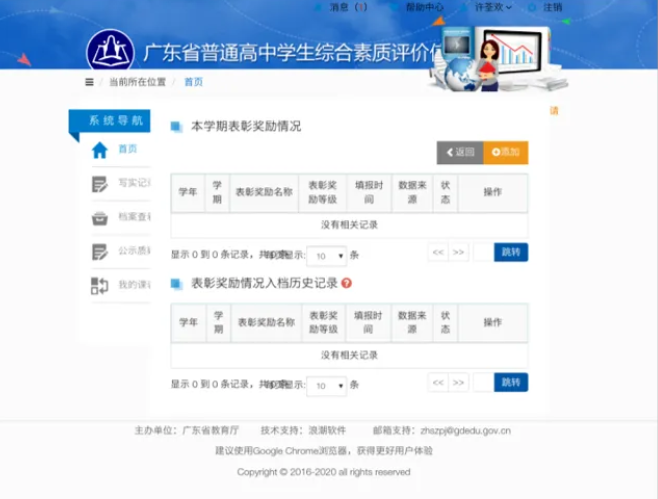Click the 首页 breadcrumb link
Image resolution: width=658 pixels, height=499 pixels.
pos(193,82)
